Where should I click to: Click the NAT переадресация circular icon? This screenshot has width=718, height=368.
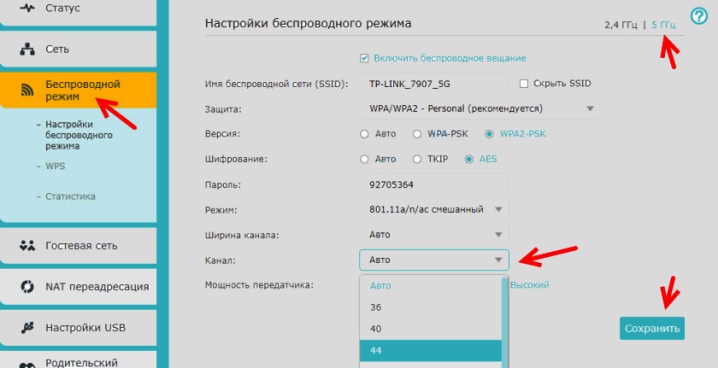coord(27,287)
